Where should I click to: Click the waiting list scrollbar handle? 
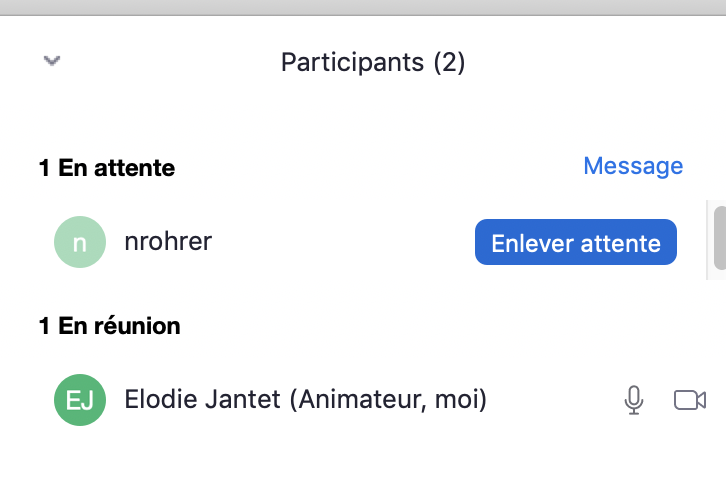click(719, 237)
